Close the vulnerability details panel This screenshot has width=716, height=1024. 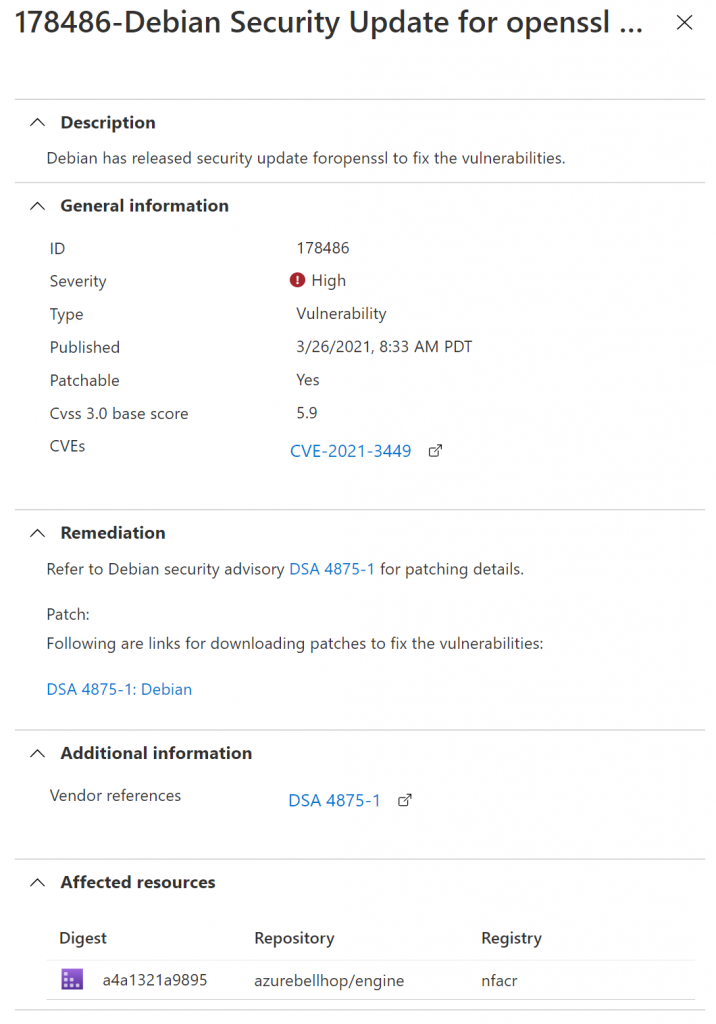click(684, 23)
